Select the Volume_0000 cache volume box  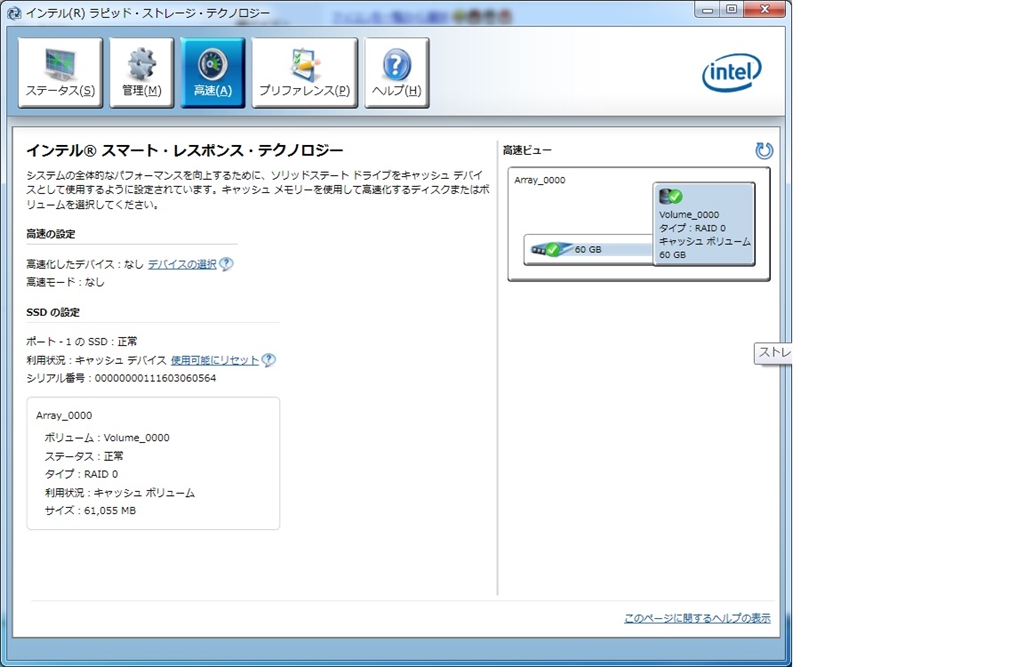tap(704, 224)
